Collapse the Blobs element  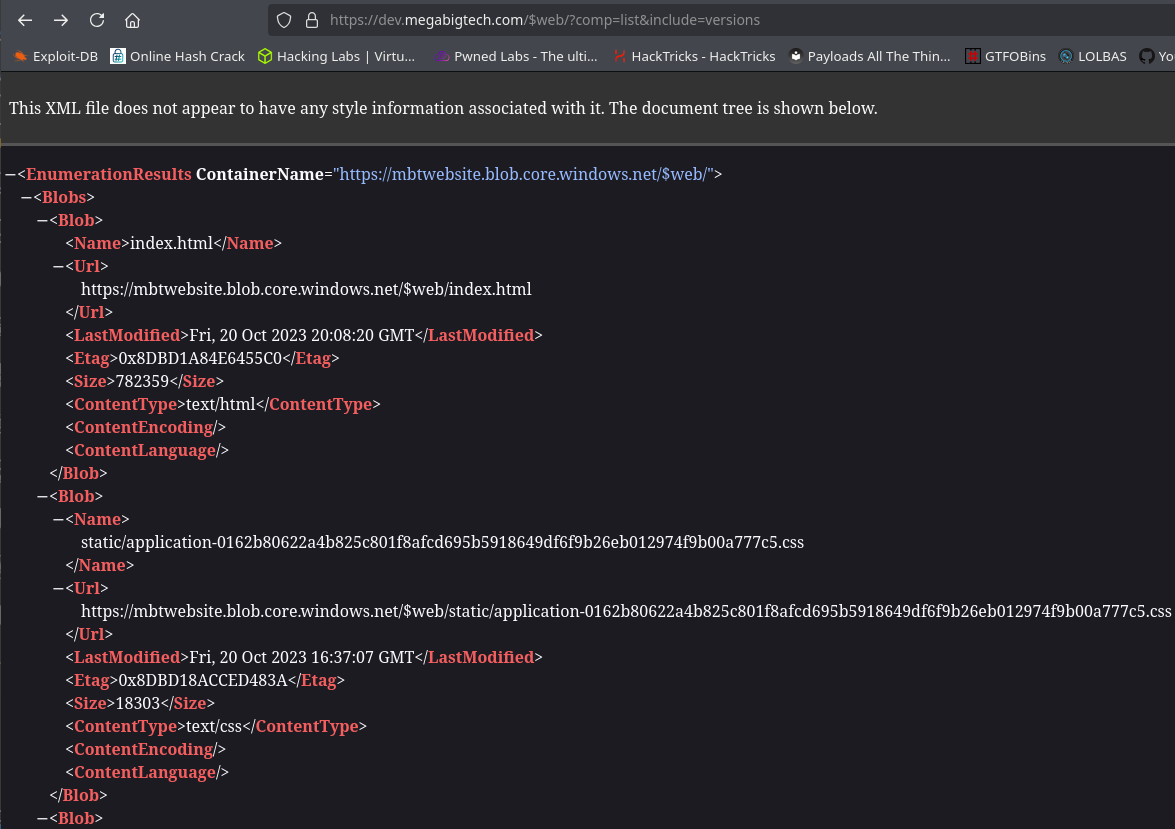[25, 197]
